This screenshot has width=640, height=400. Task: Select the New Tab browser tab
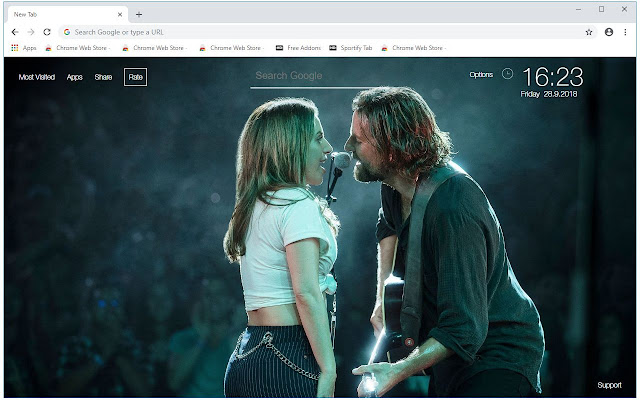click(x=68, y=14)
